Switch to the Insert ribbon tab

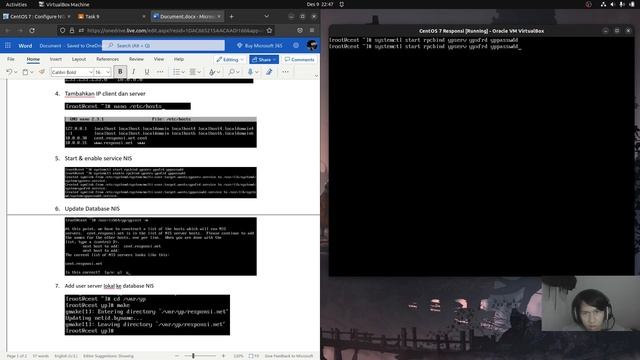point(56,59)
